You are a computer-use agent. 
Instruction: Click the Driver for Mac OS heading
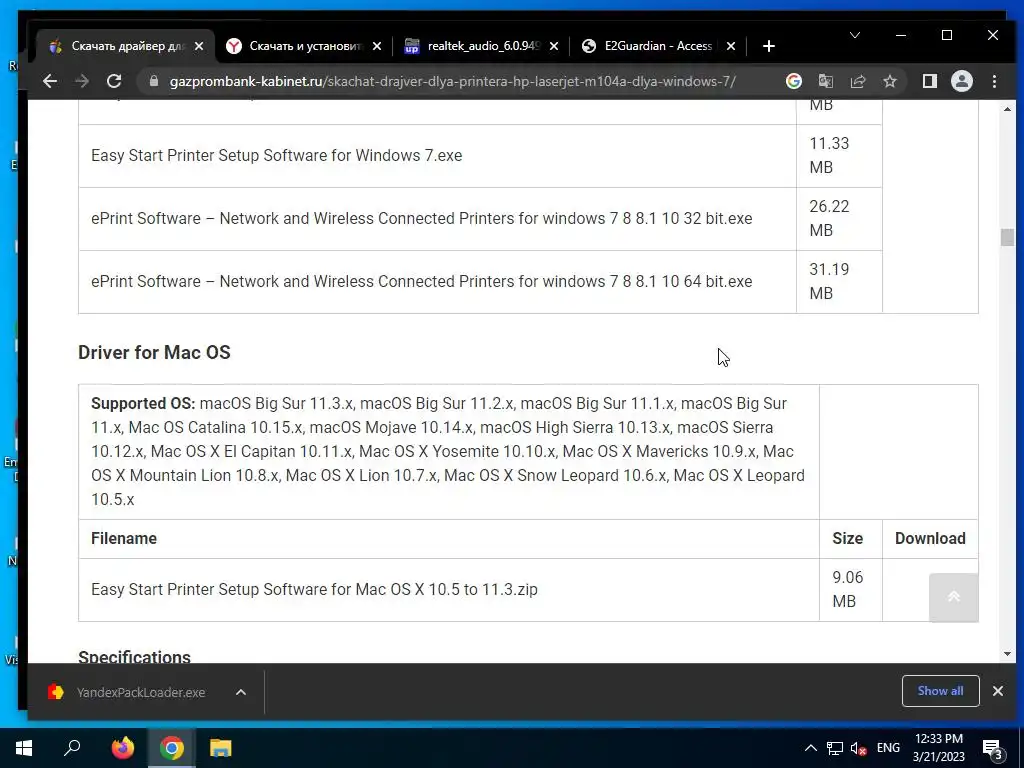pos(154,353)
